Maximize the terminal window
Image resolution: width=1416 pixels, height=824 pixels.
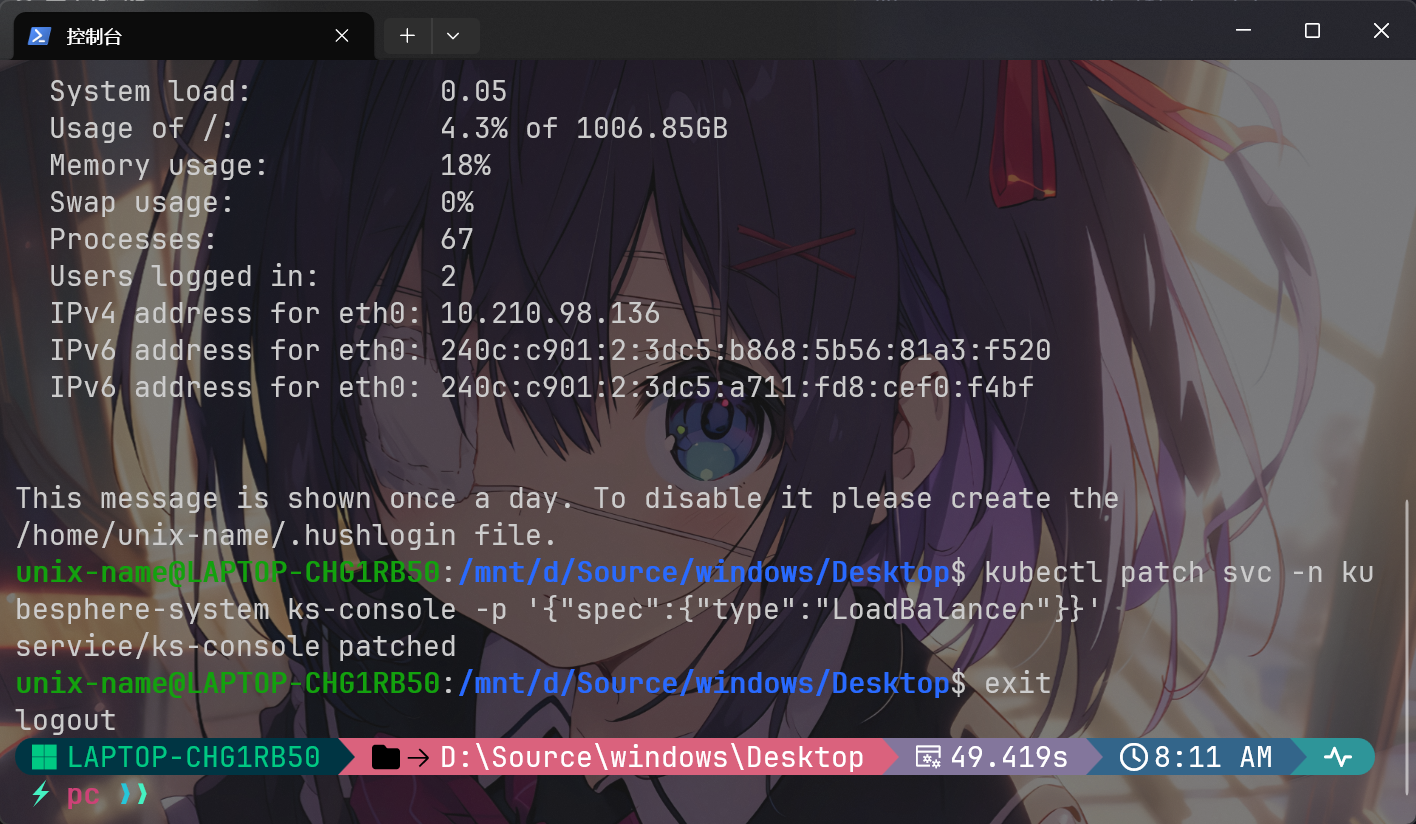(1312, 31)
